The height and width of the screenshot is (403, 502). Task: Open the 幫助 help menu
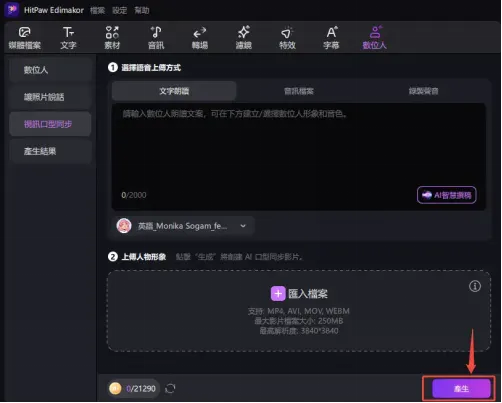click(x=142, y=10)
